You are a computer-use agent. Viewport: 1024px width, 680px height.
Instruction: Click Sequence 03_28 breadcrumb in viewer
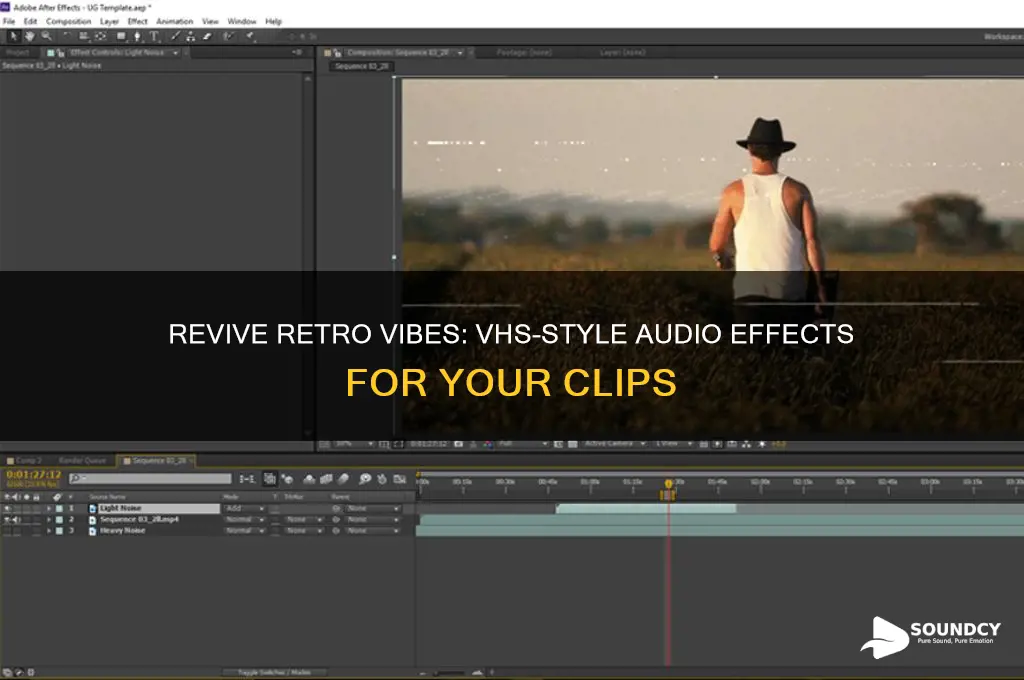pyautogui.click(x=361, y=66)
